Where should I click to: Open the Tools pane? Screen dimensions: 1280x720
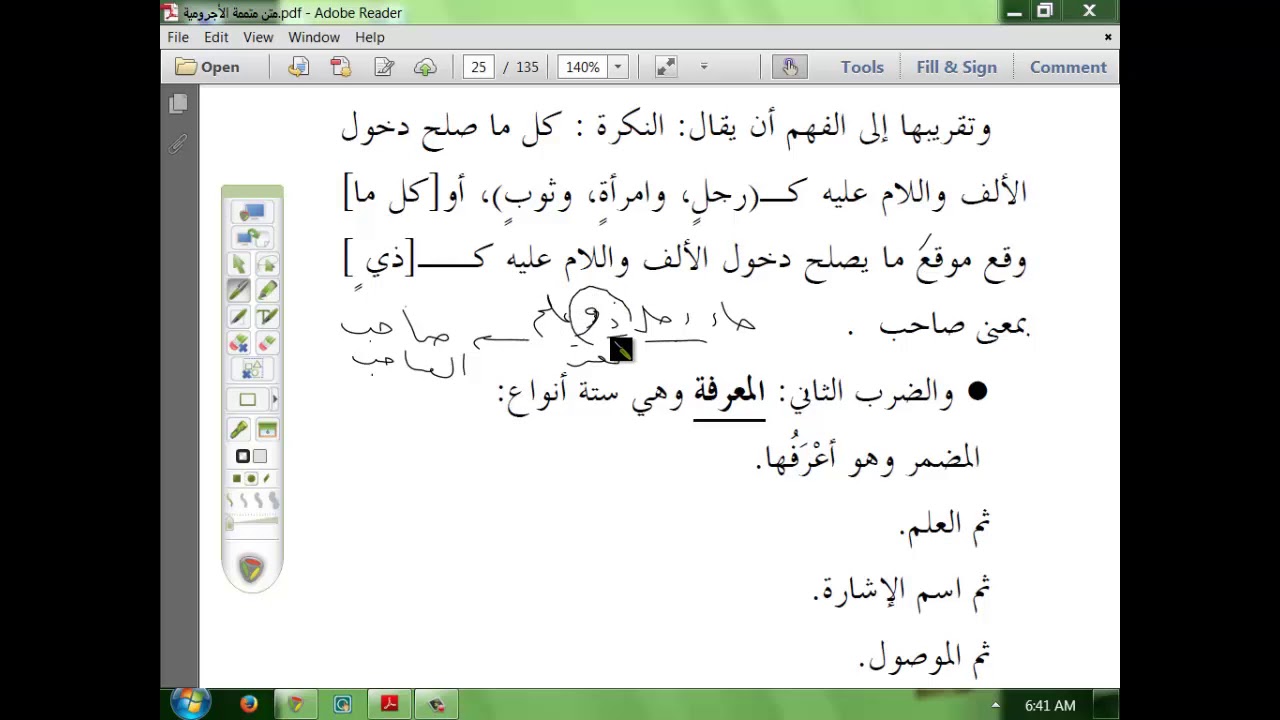click(862, 67)
